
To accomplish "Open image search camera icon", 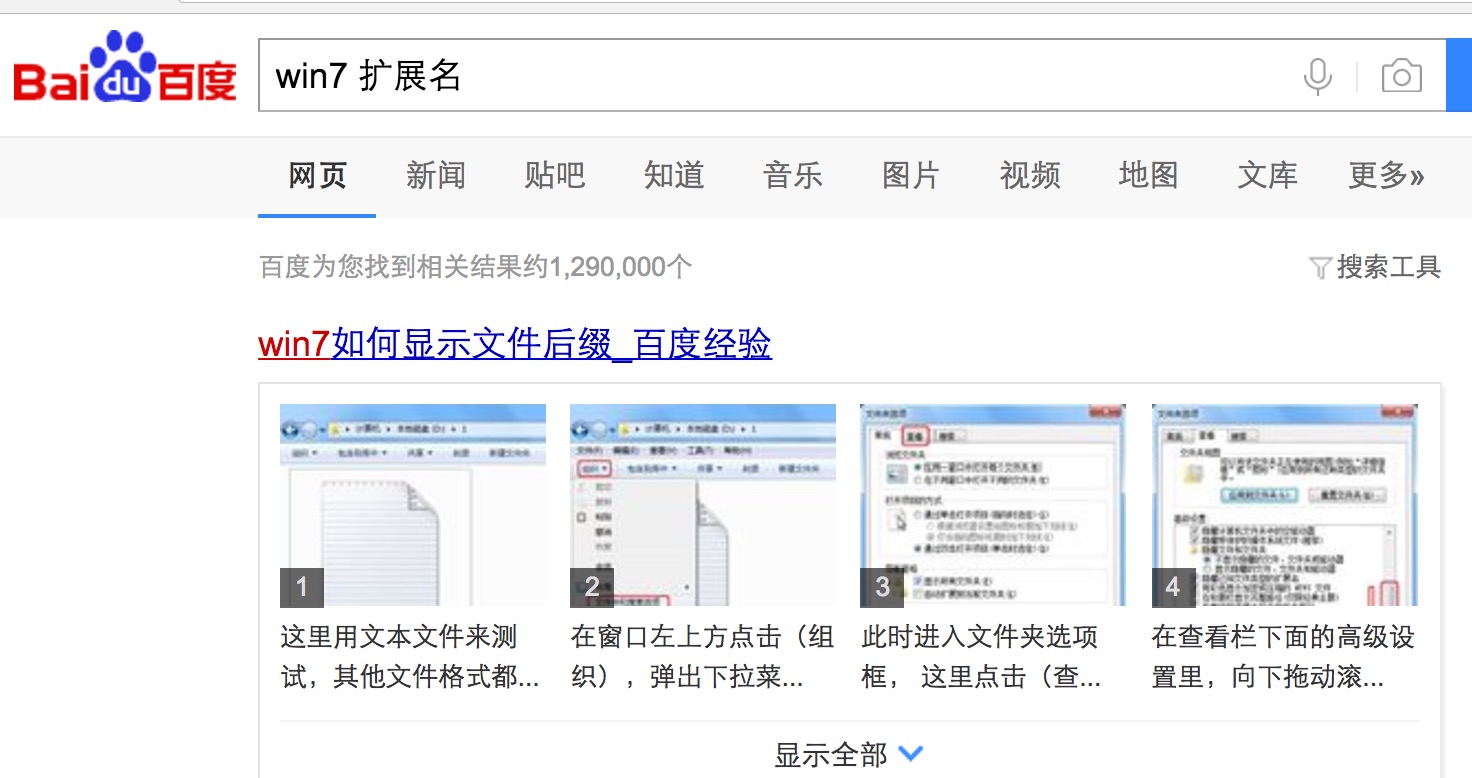I will point(1401,76).
